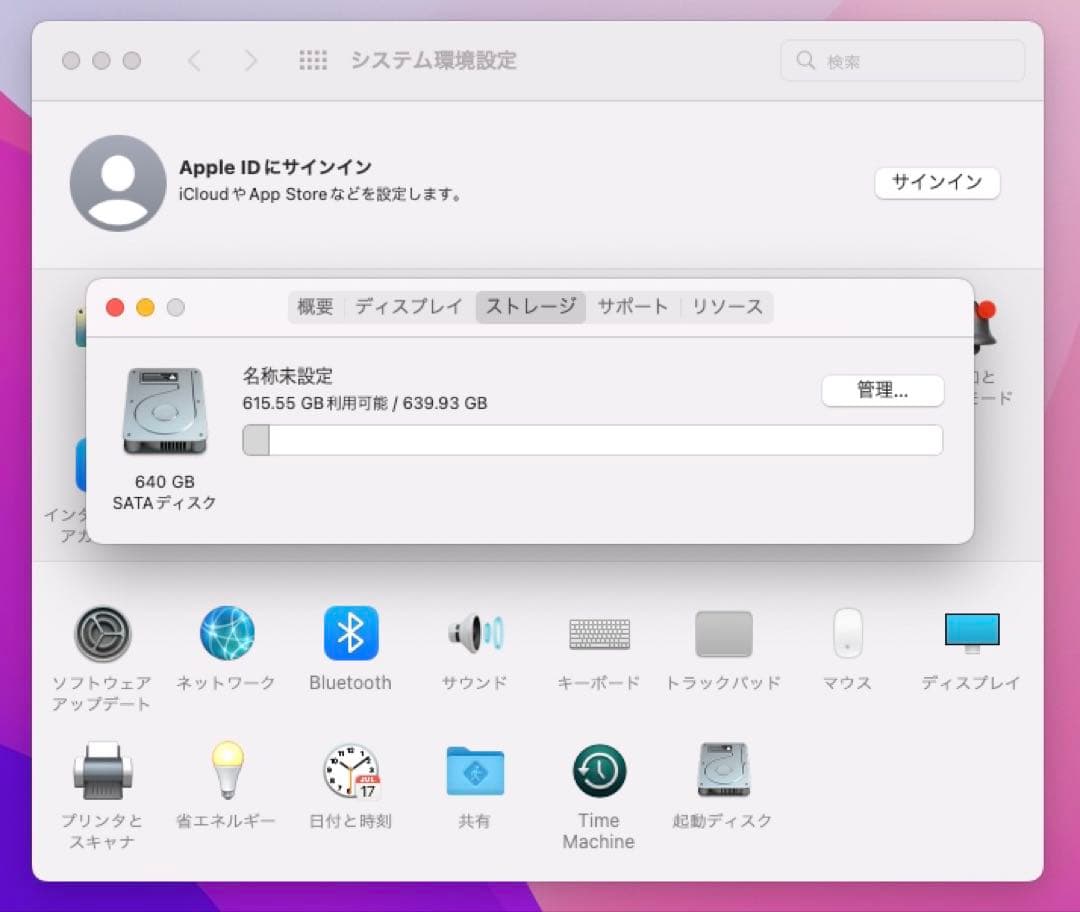Viewport: 1080px width, 912px height.
Task: Click inside the 検索 search field
Action: coord(901,60)
